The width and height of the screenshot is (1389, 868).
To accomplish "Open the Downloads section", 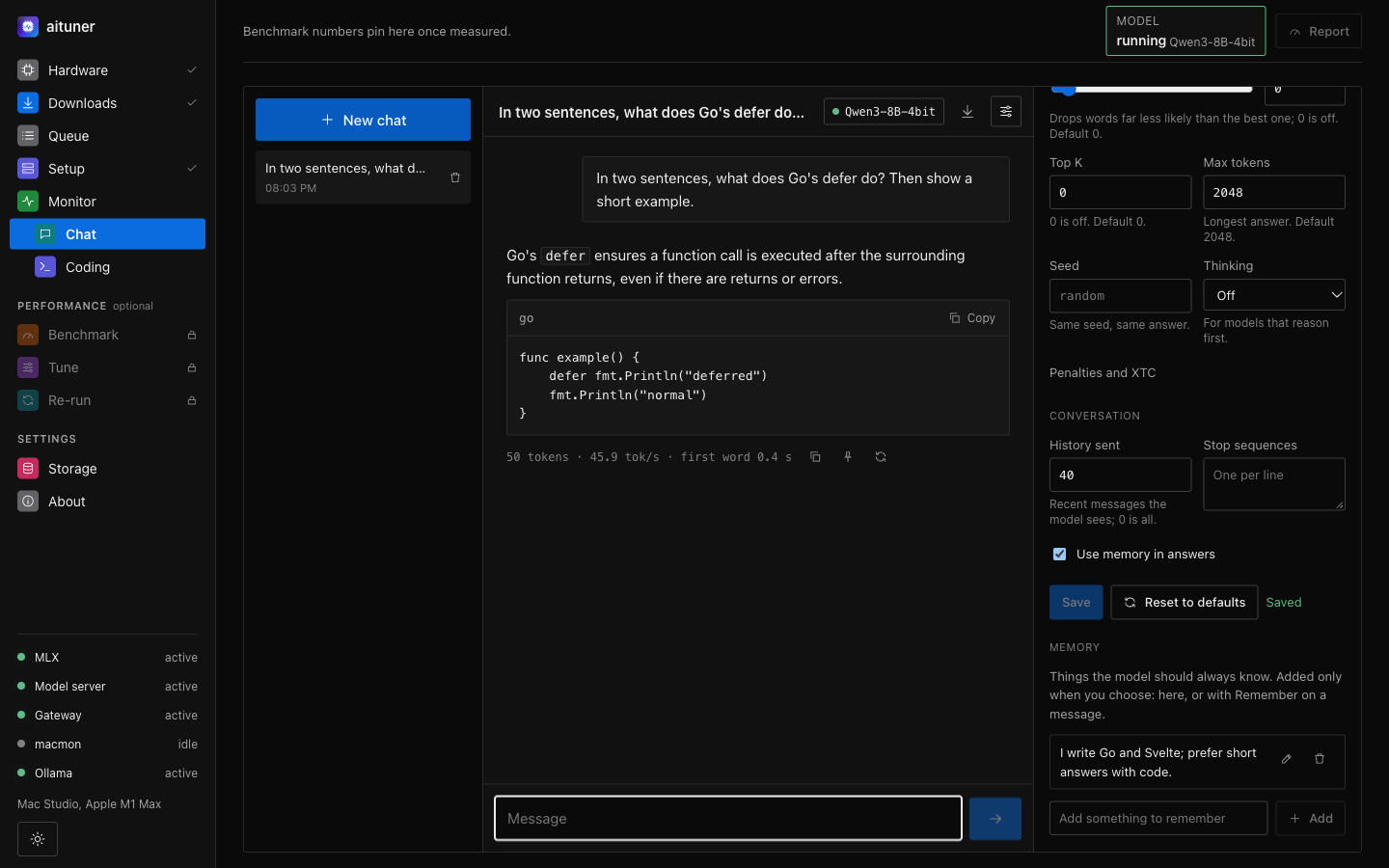I will point(107,103).
